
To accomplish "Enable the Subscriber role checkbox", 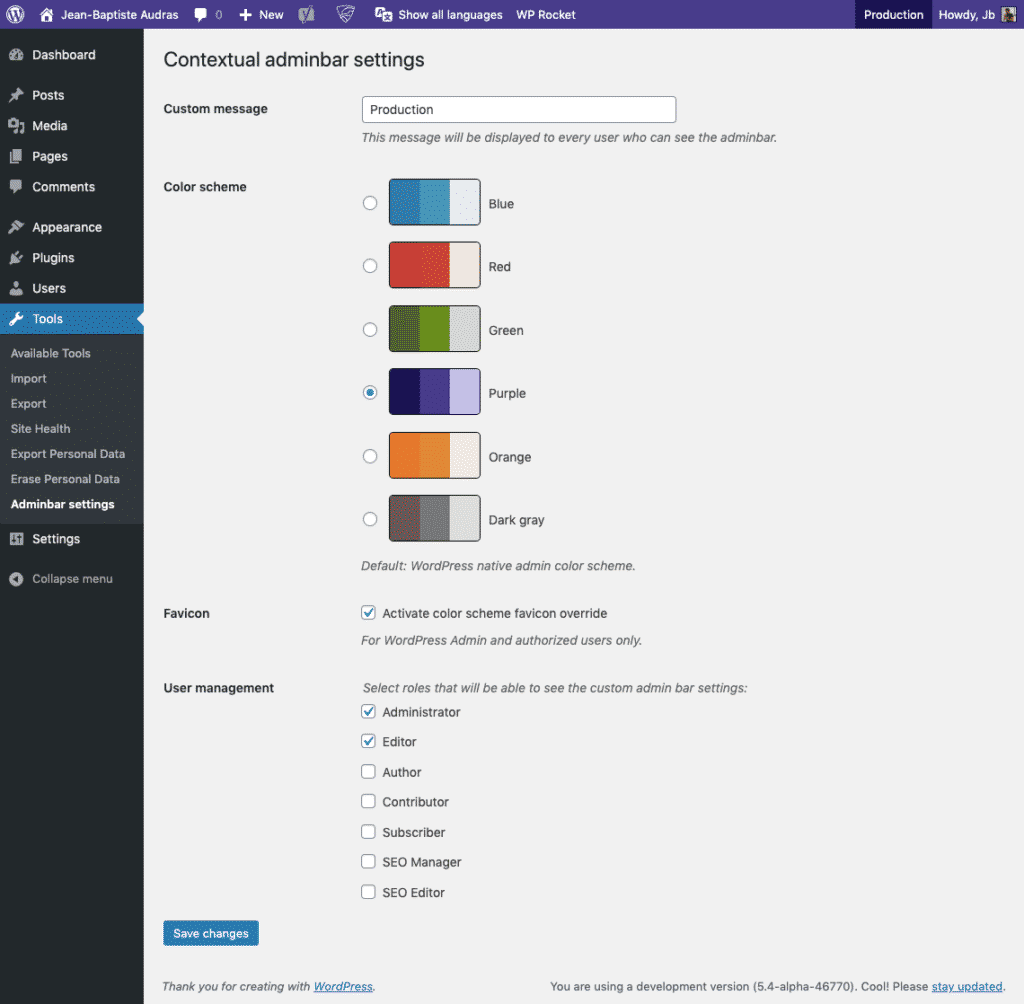I will pos(368,832).
